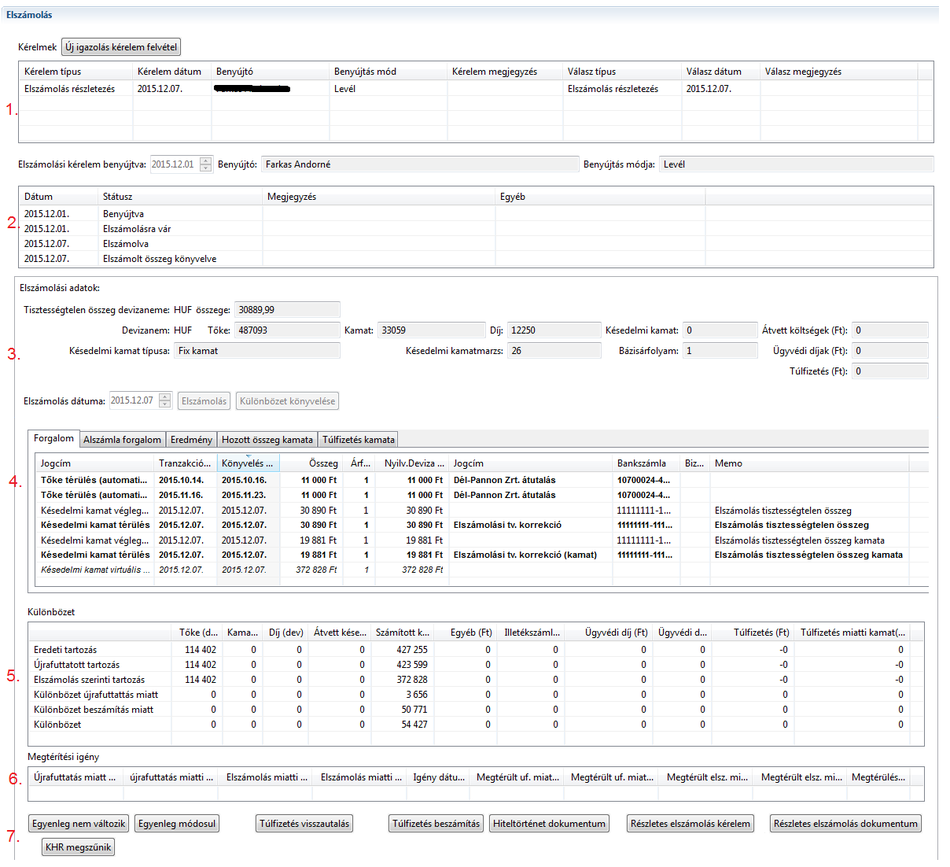The height and width of the screenshot is (867, 950).
Task: Click the 'Túlfizetés beszámítás' button
Action: pyautogui.click(x=435, y=824)
